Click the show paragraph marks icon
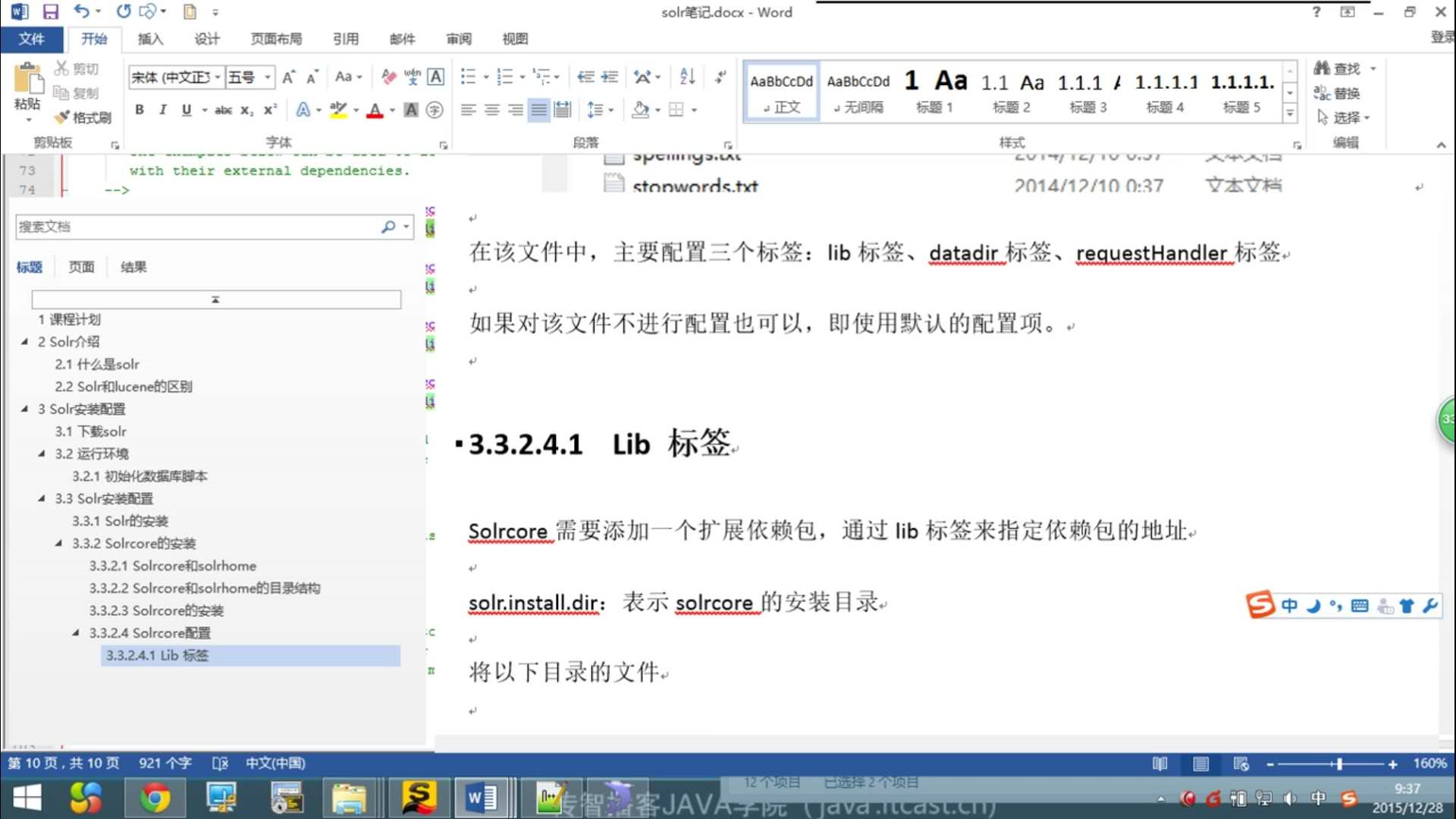This screenshot has width=1456, height=819. pyautogui.click(x=720, y=77)
